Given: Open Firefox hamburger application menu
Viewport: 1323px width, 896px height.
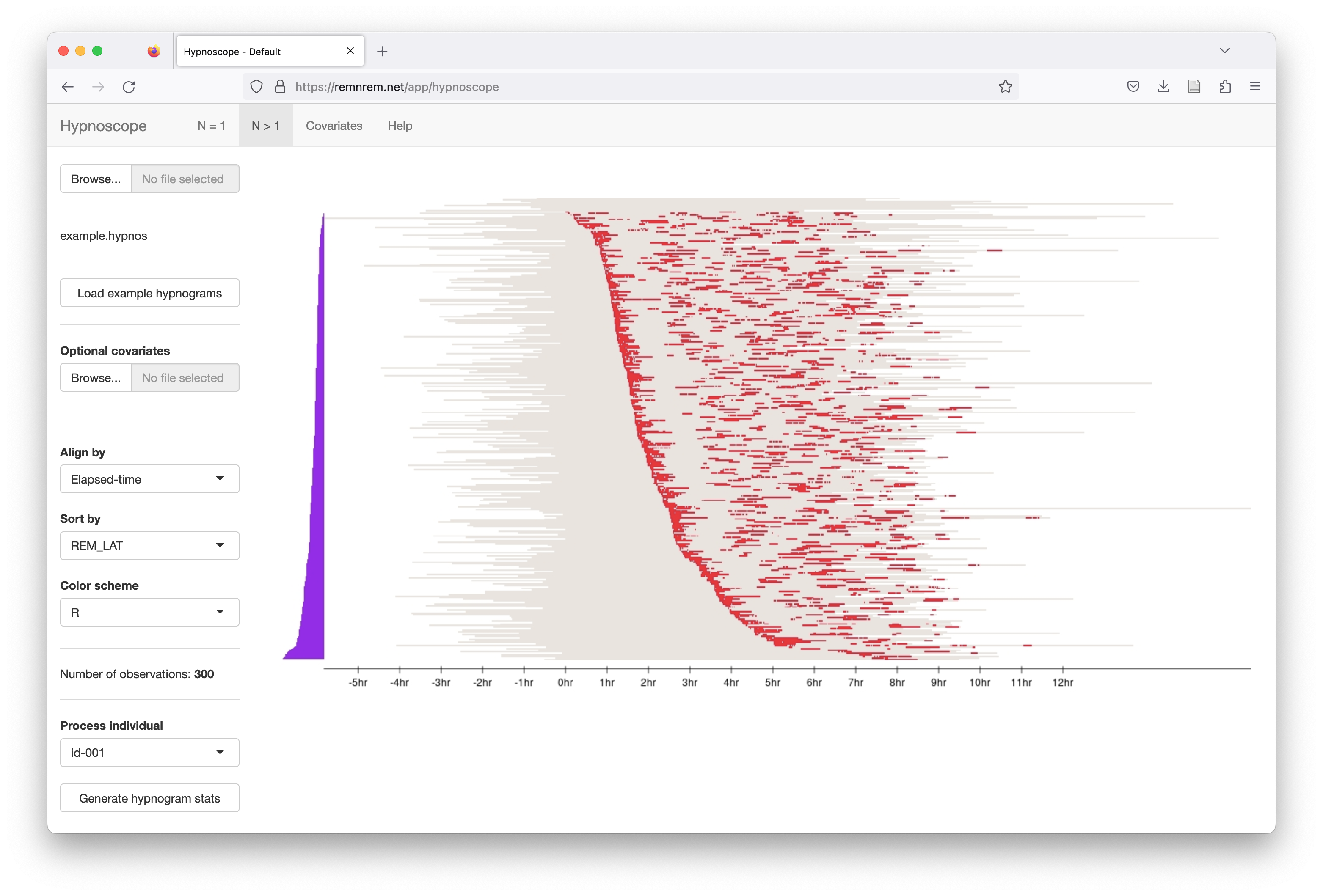Looking at the screenshot, I should [1255, 86].
